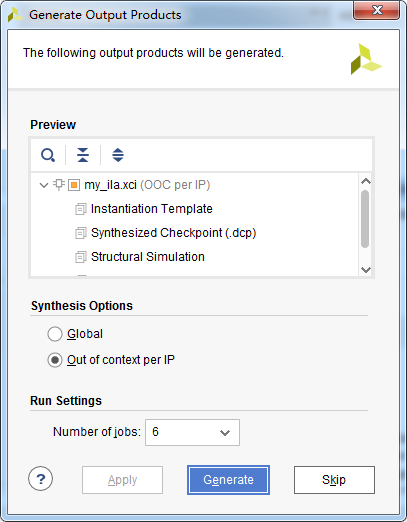Select Synthesized Checkpoint (.dcp) entry
407x522 pixels.
point(173,233)
